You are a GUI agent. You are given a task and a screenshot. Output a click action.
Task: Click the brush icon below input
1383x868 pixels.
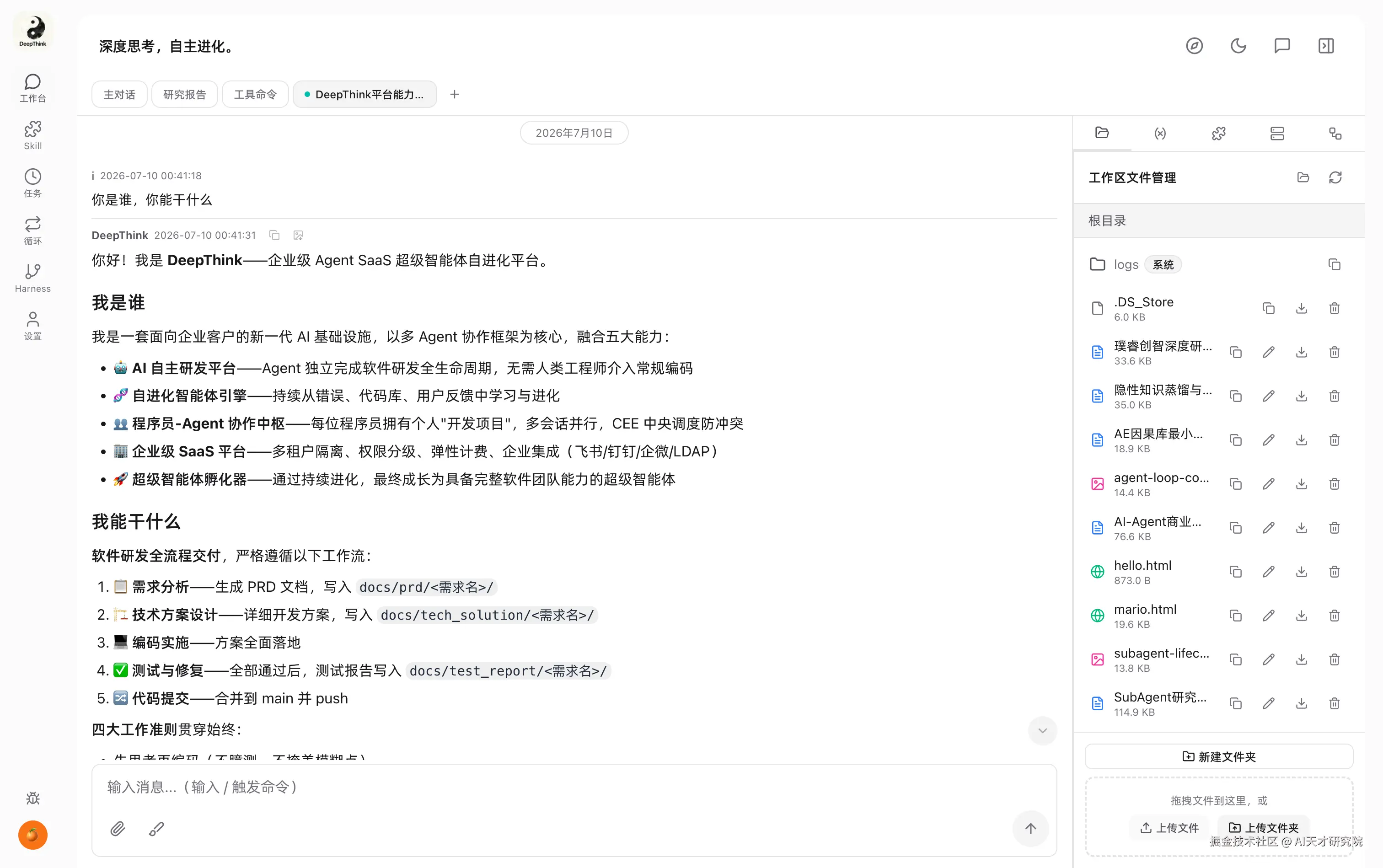156,828
